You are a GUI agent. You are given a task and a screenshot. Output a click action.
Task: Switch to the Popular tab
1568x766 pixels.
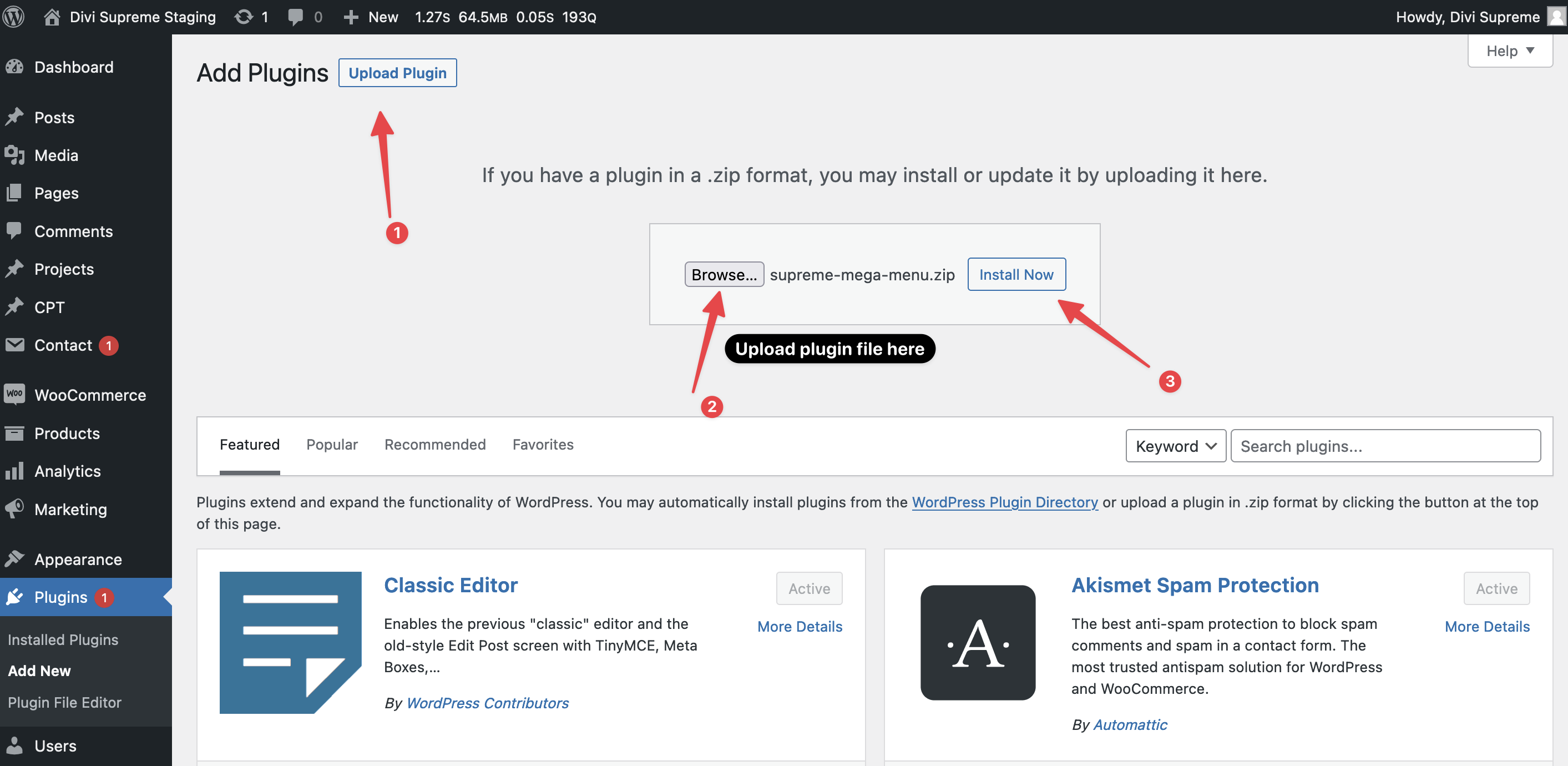click(332, 445)
